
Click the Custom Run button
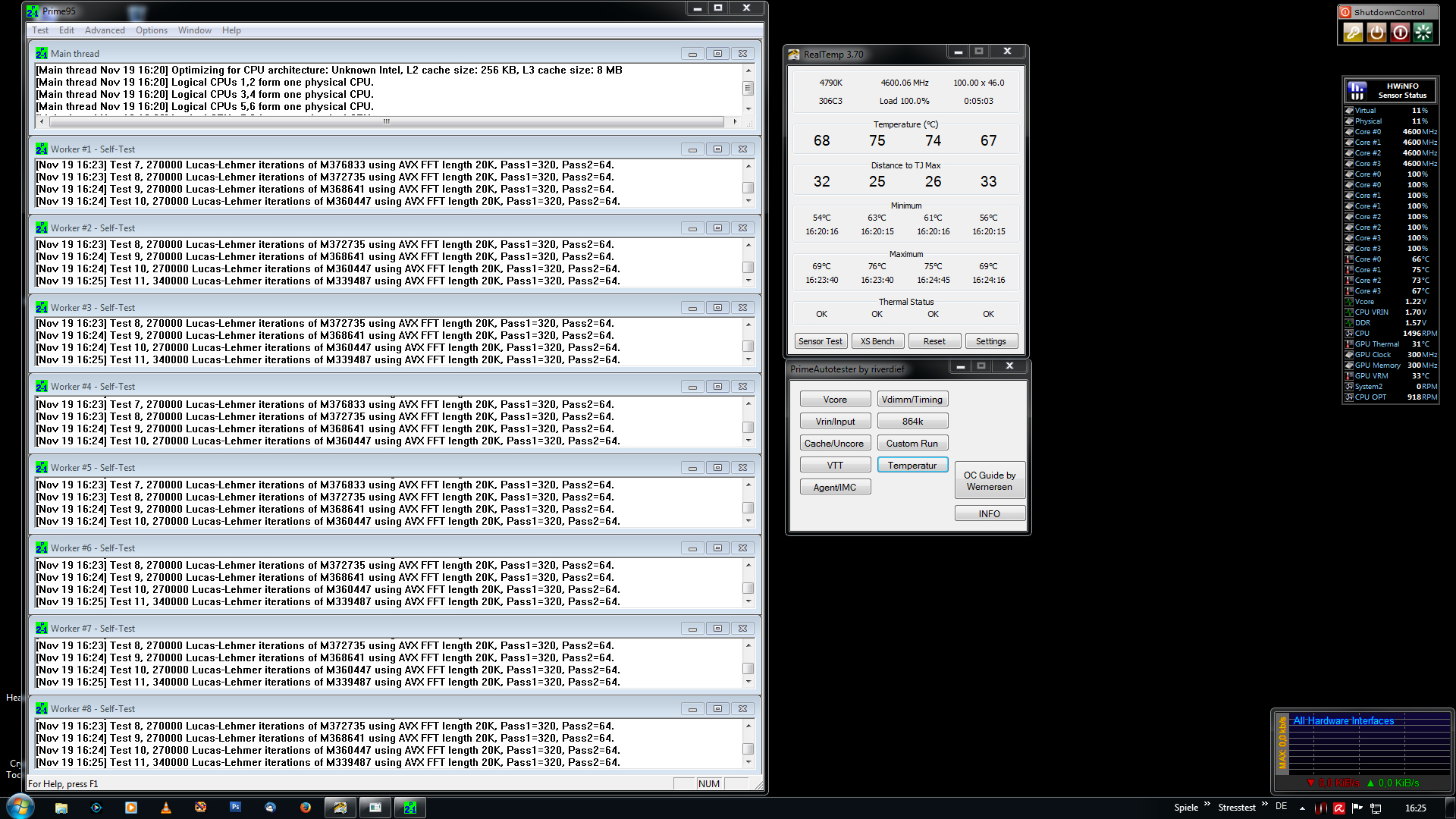pyautogui.click(x=912, y=443)
